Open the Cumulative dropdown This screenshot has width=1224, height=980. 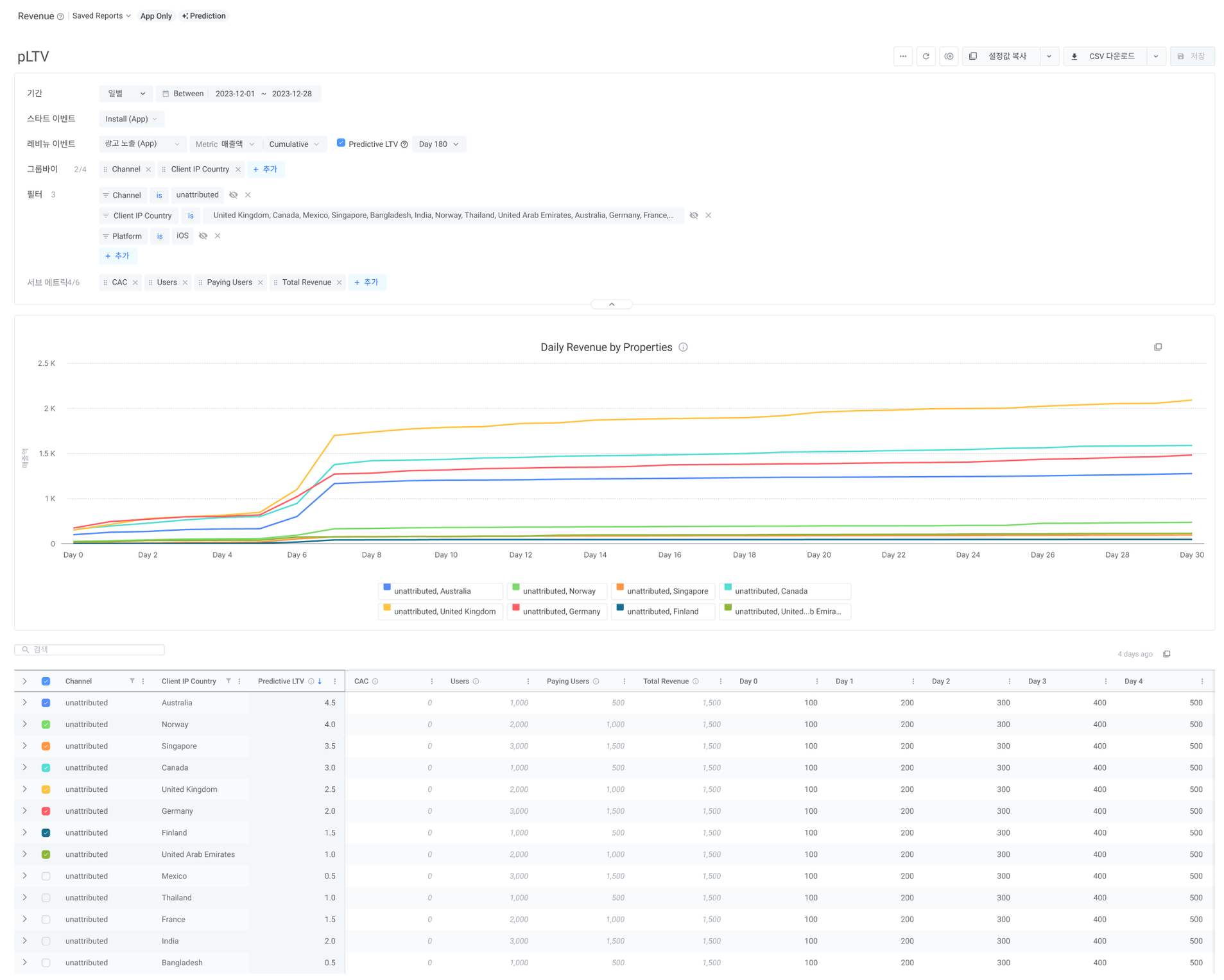pos(294,144)
